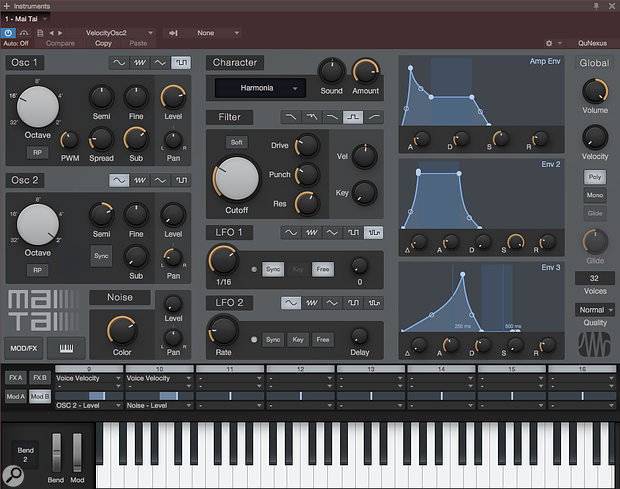Image resolution: width=620 pixels, height=489 pixels.
Task: Open the MOD/FX panel
Action: [24, 348]
